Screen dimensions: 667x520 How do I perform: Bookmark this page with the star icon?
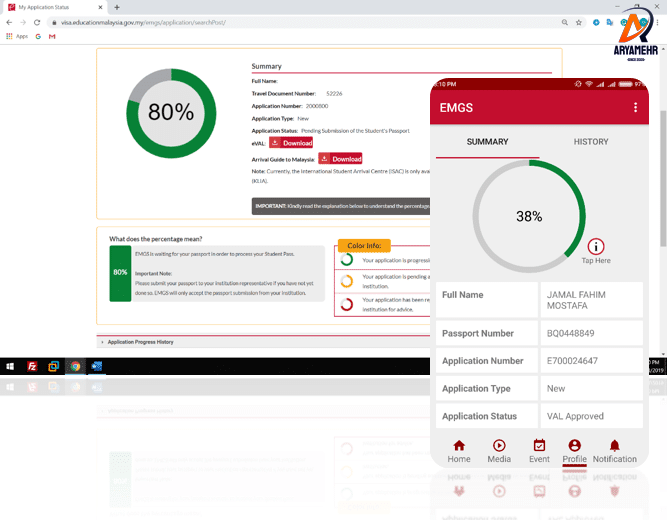tap(579, 23)
